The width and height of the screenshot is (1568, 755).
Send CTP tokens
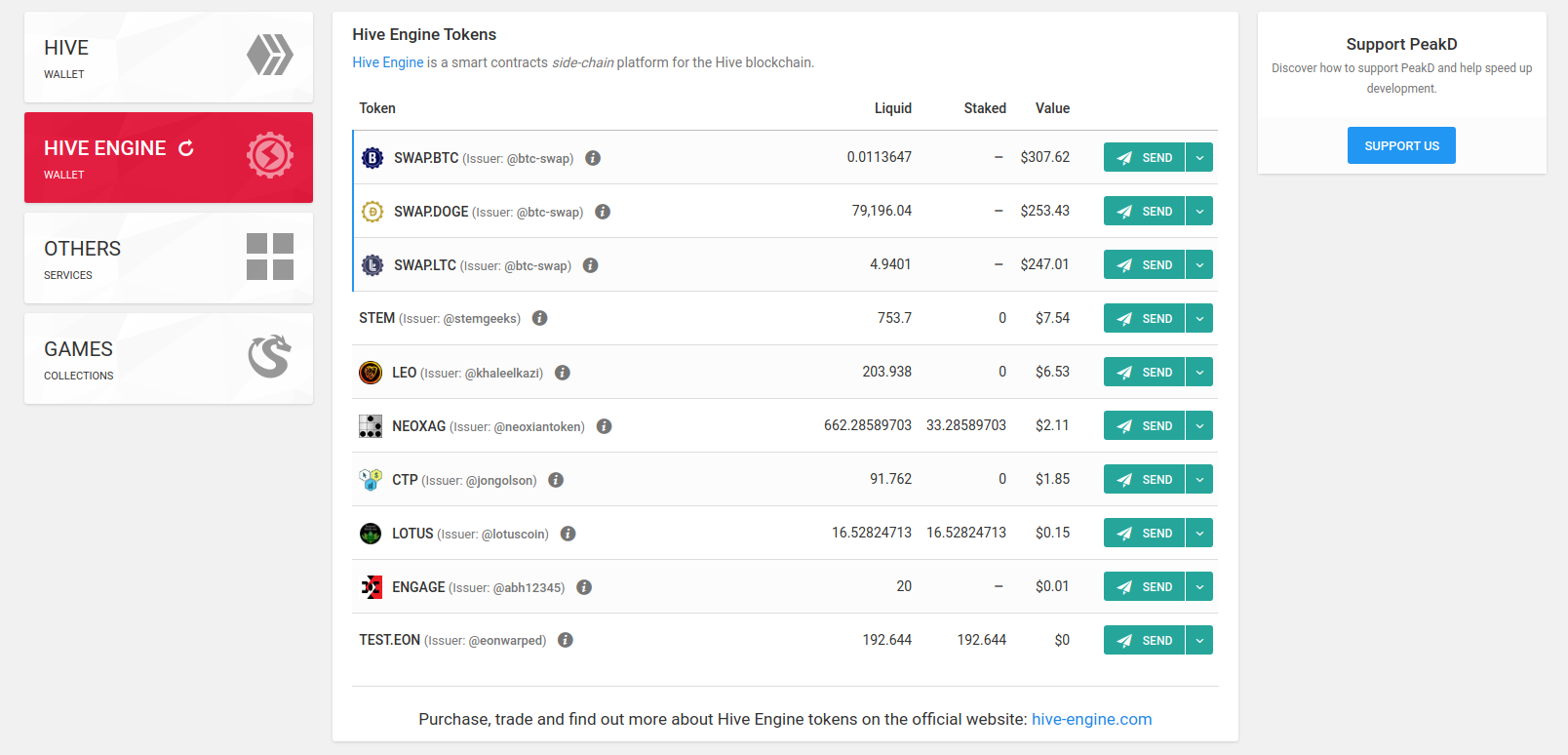[1144, 479]
